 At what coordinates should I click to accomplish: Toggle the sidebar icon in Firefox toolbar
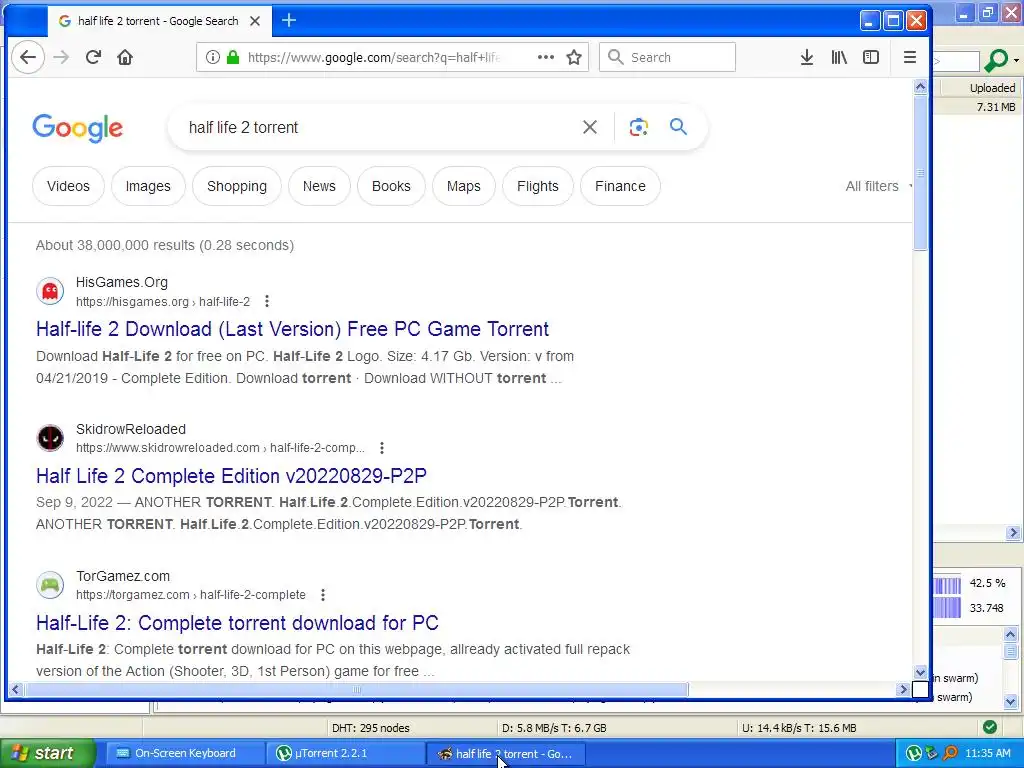871,57
